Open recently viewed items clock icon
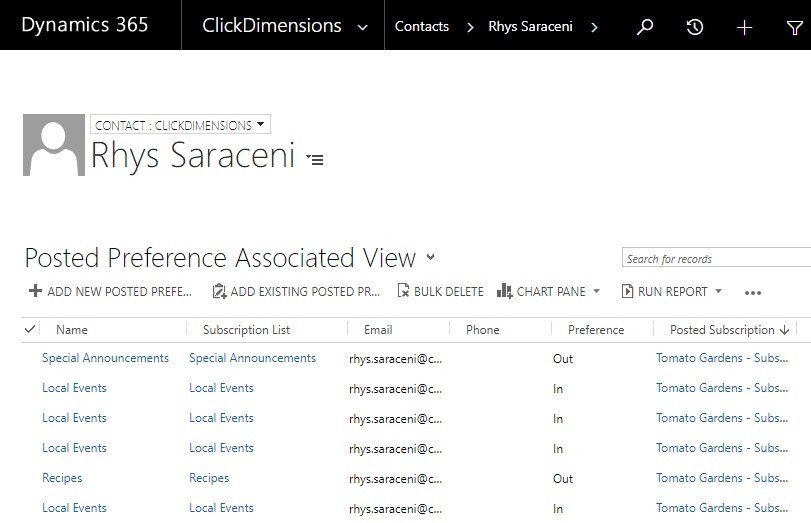Screen dimensions: 811x523 pos(694,26)
